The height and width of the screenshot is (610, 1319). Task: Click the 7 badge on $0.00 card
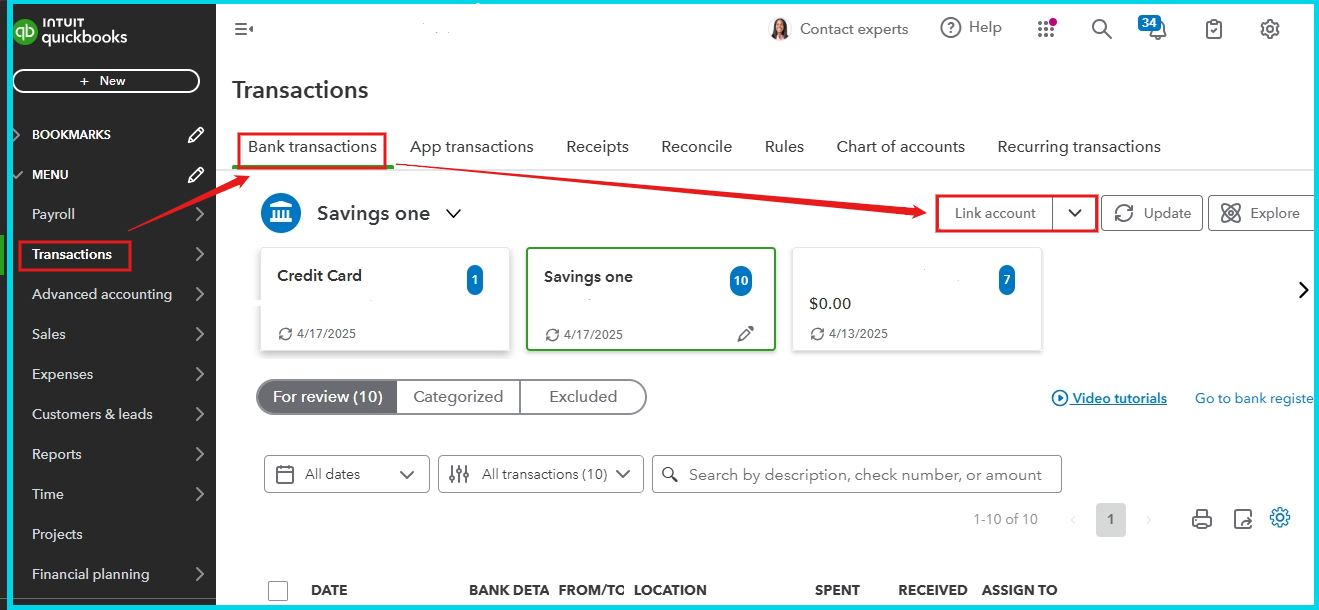(1007, 281)
